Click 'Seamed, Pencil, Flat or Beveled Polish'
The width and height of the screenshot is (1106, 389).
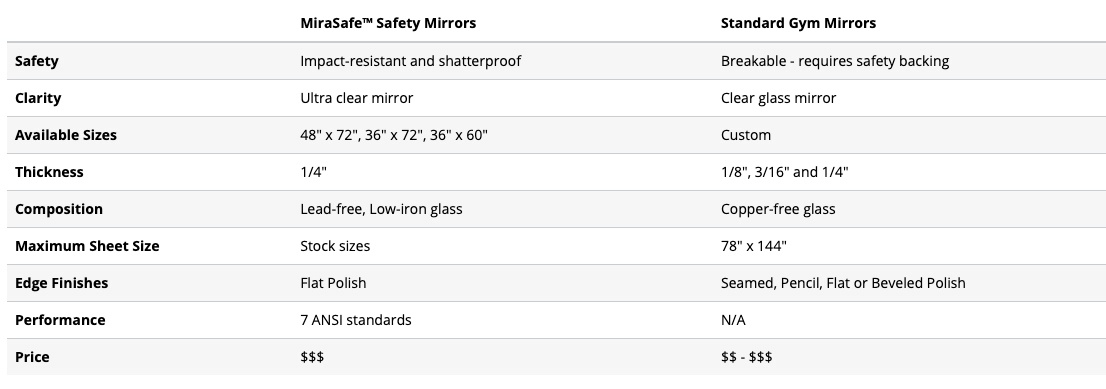843,283
